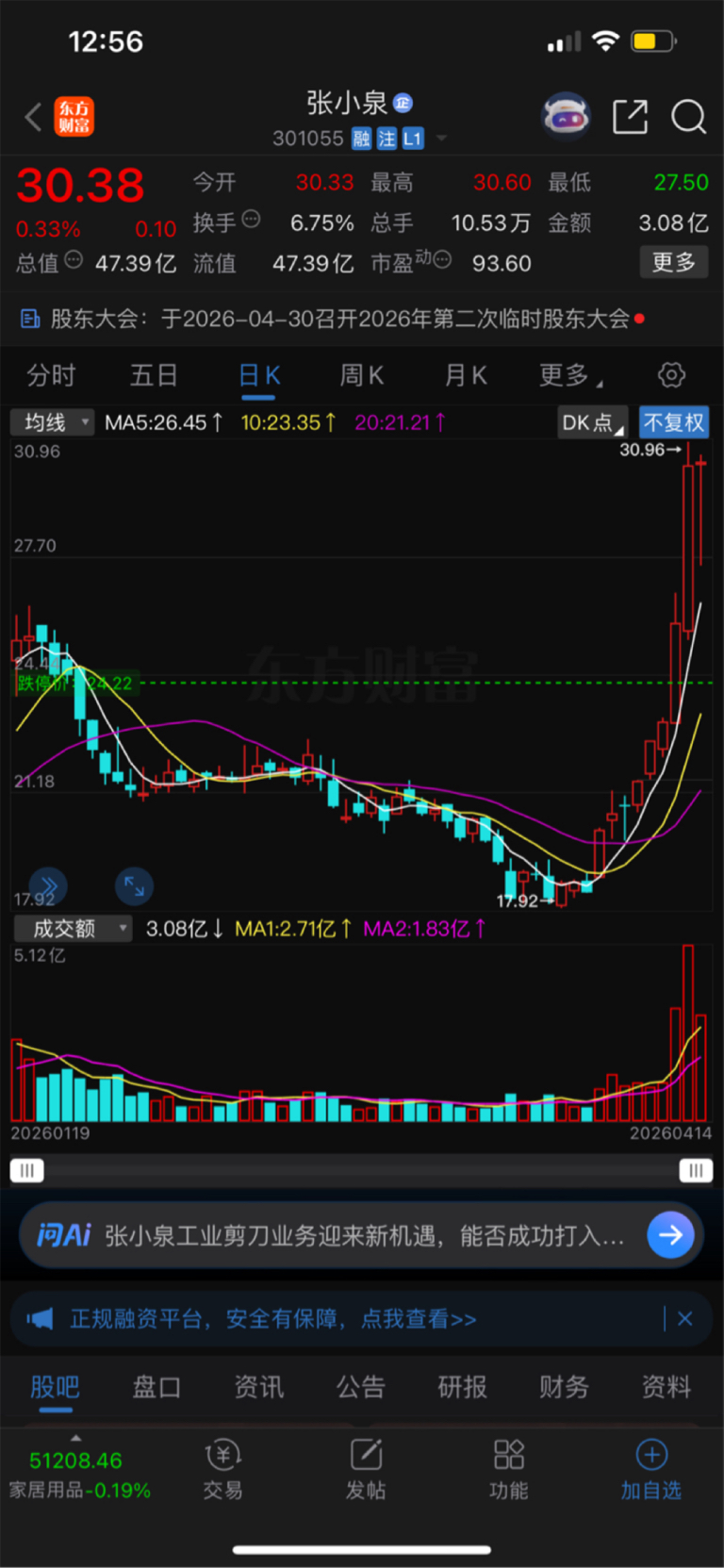Toggle the 不复权 adjustment button

click(673, 422)
